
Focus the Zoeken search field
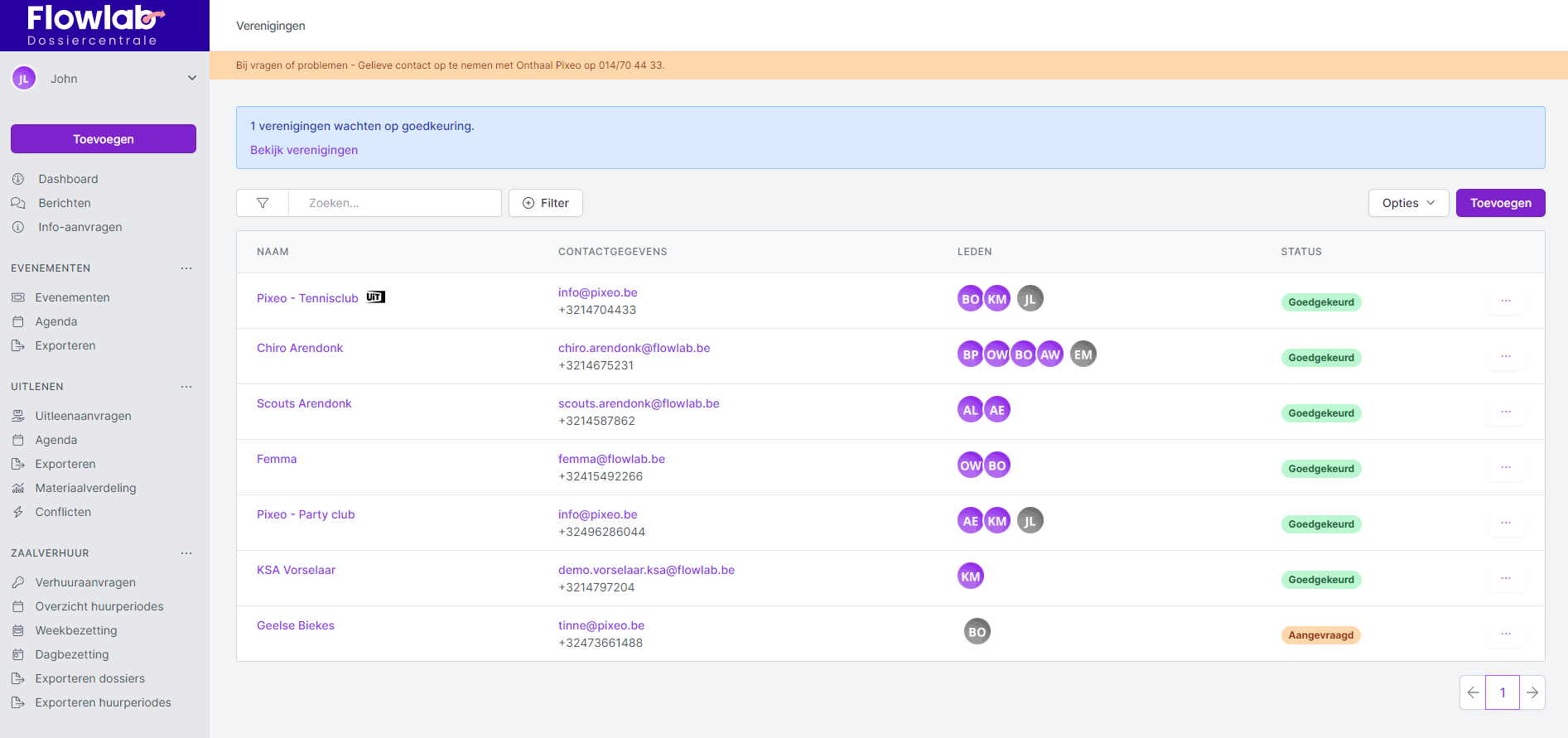pyautogui.click(x=394, y=203)
